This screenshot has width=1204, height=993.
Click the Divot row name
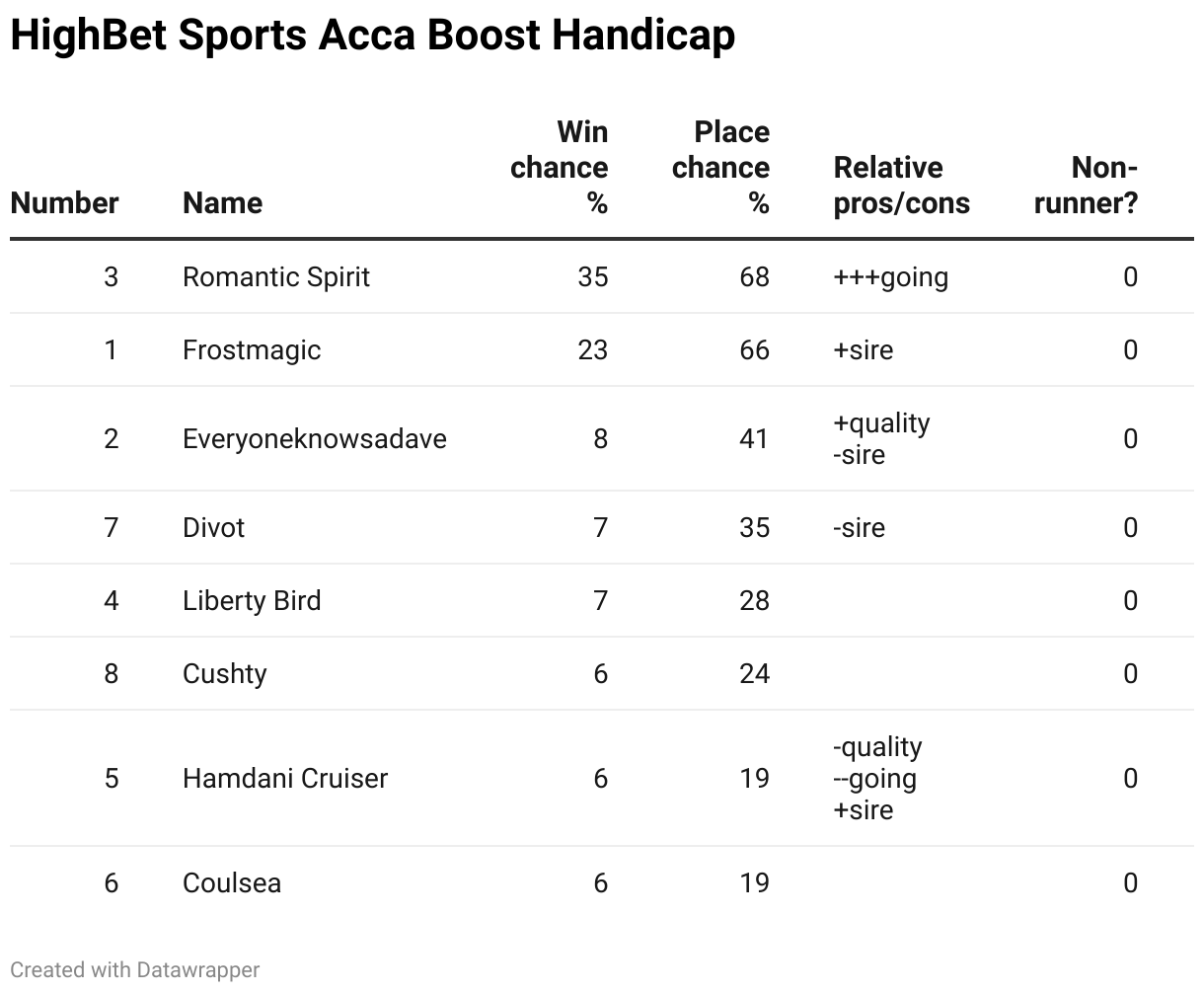point(213,527)
